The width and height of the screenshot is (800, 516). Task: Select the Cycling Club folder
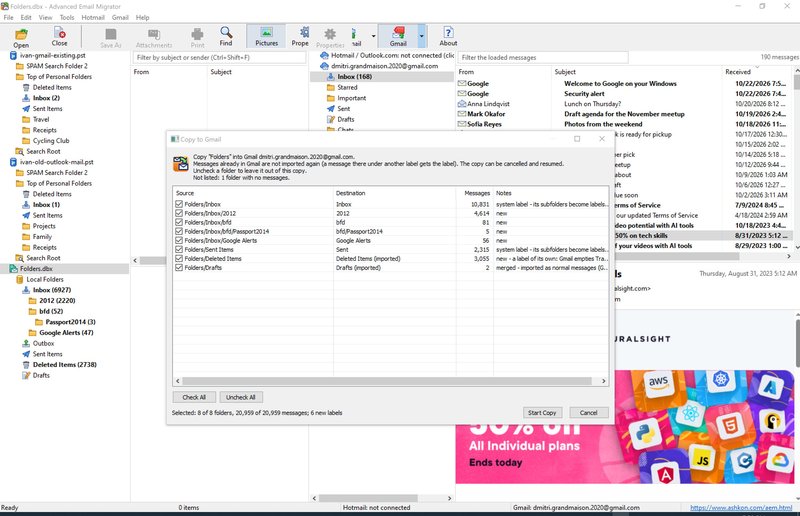coord(51,141)
